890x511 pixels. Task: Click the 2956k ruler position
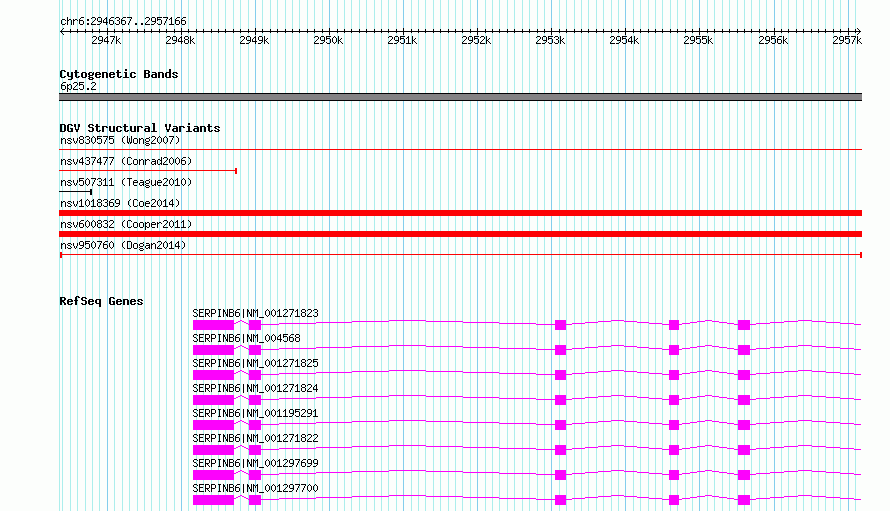(x=773, y=40)
